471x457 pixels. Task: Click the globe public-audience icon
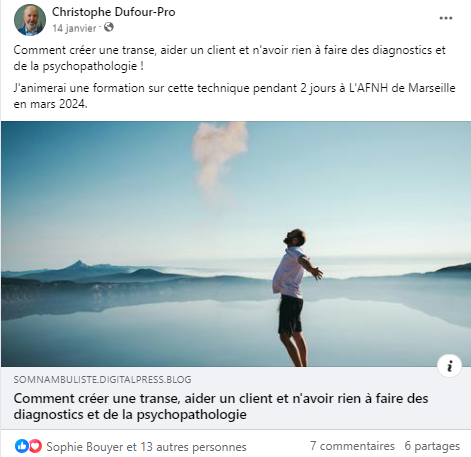pyautogui.click(x=109, y=27)
